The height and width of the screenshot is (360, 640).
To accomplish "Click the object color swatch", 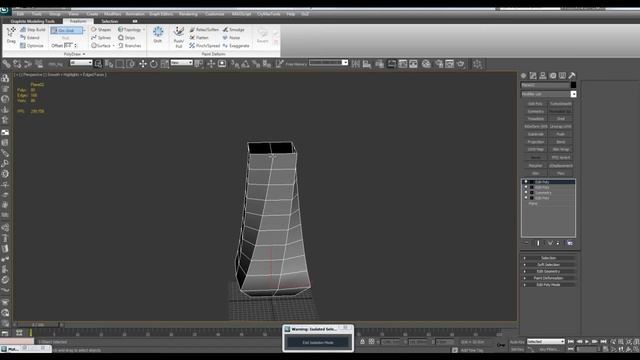I will 573,85.
